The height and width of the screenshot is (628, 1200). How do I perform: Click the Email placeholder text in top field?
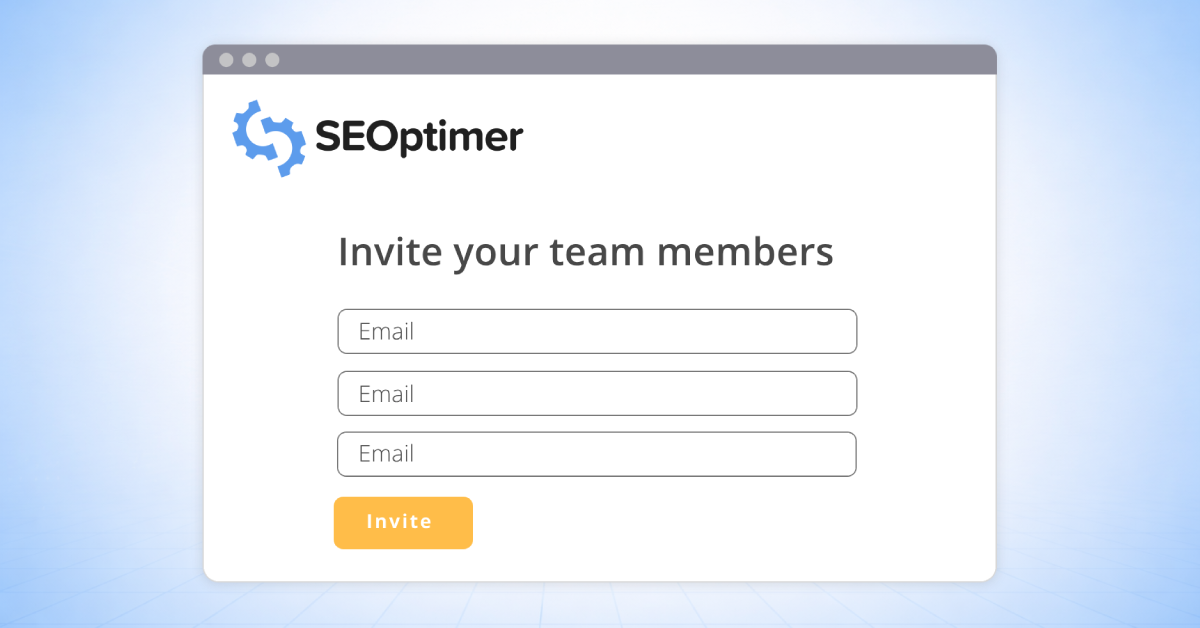point(386,331)
